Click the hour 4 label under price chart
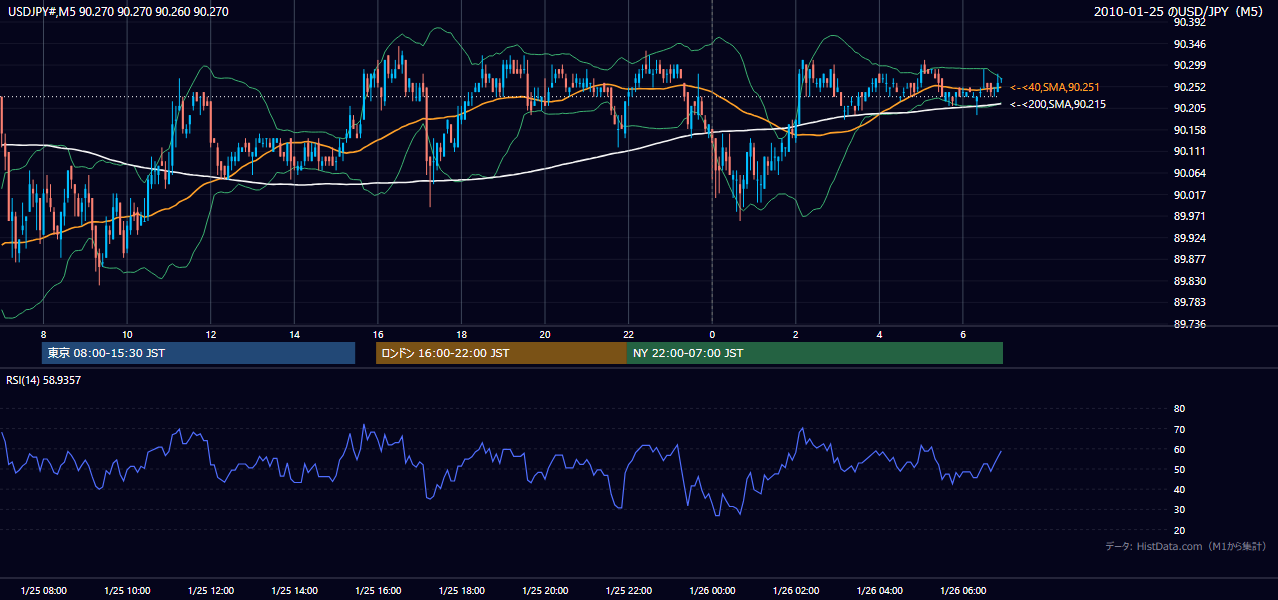 [879, 334]
